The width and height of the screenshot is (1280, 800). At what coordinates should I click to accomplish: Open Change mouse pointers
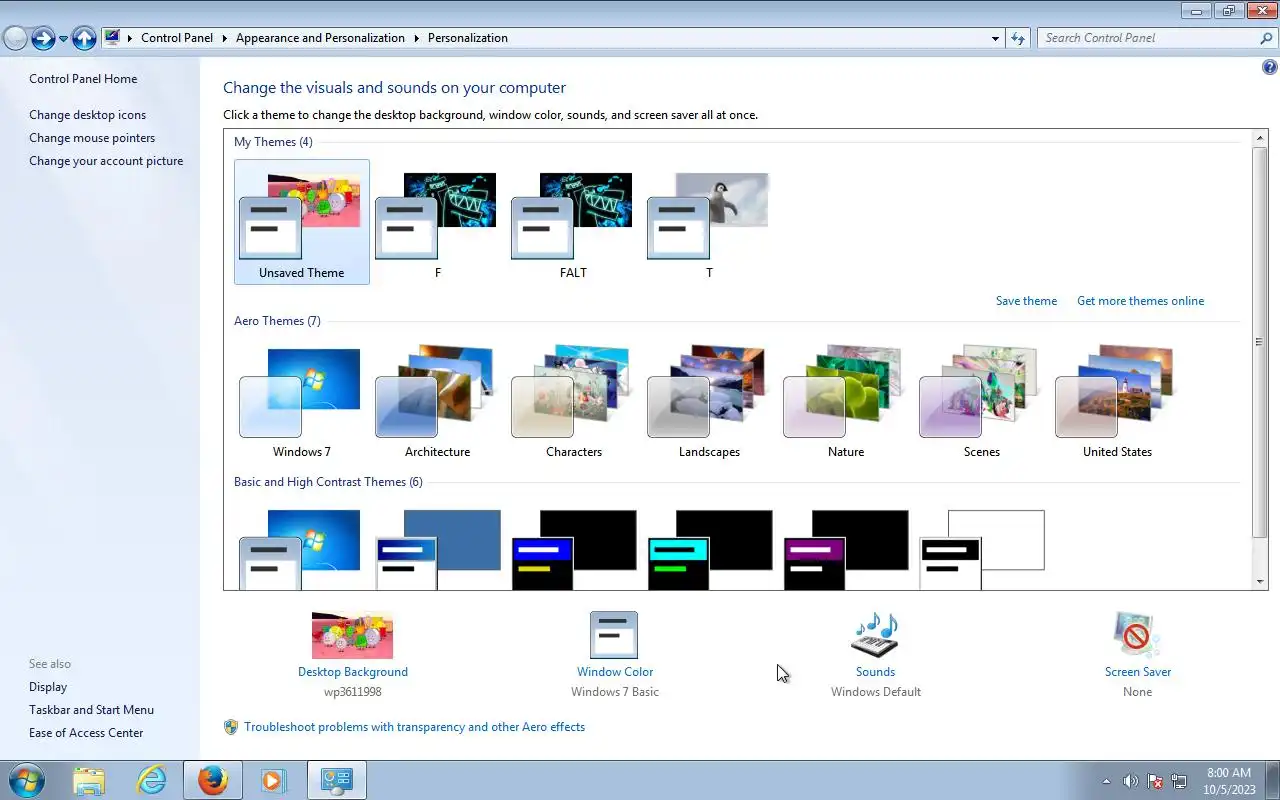(x=92, y=138)
